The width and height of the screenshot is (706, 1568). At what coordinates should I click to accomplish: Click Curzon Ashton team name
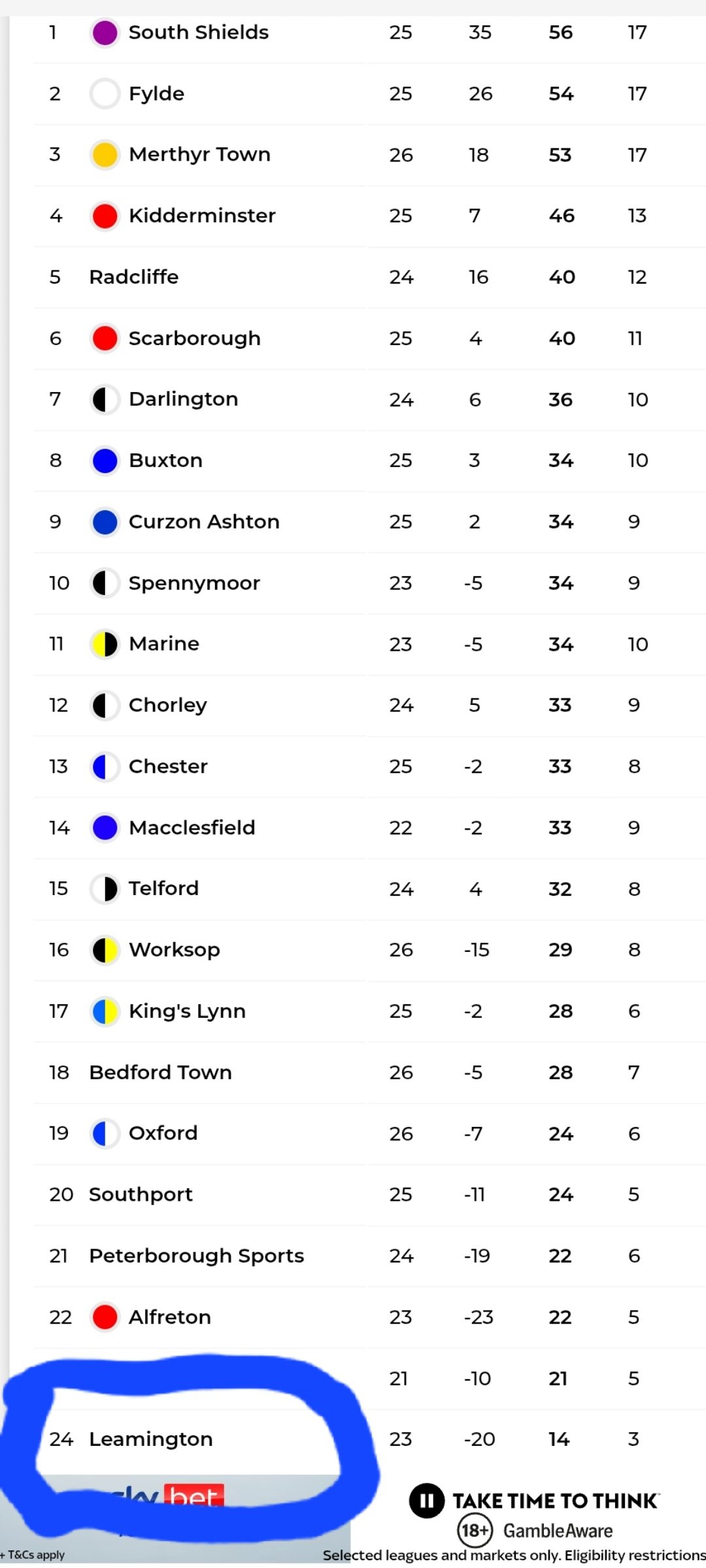point(205,521)
